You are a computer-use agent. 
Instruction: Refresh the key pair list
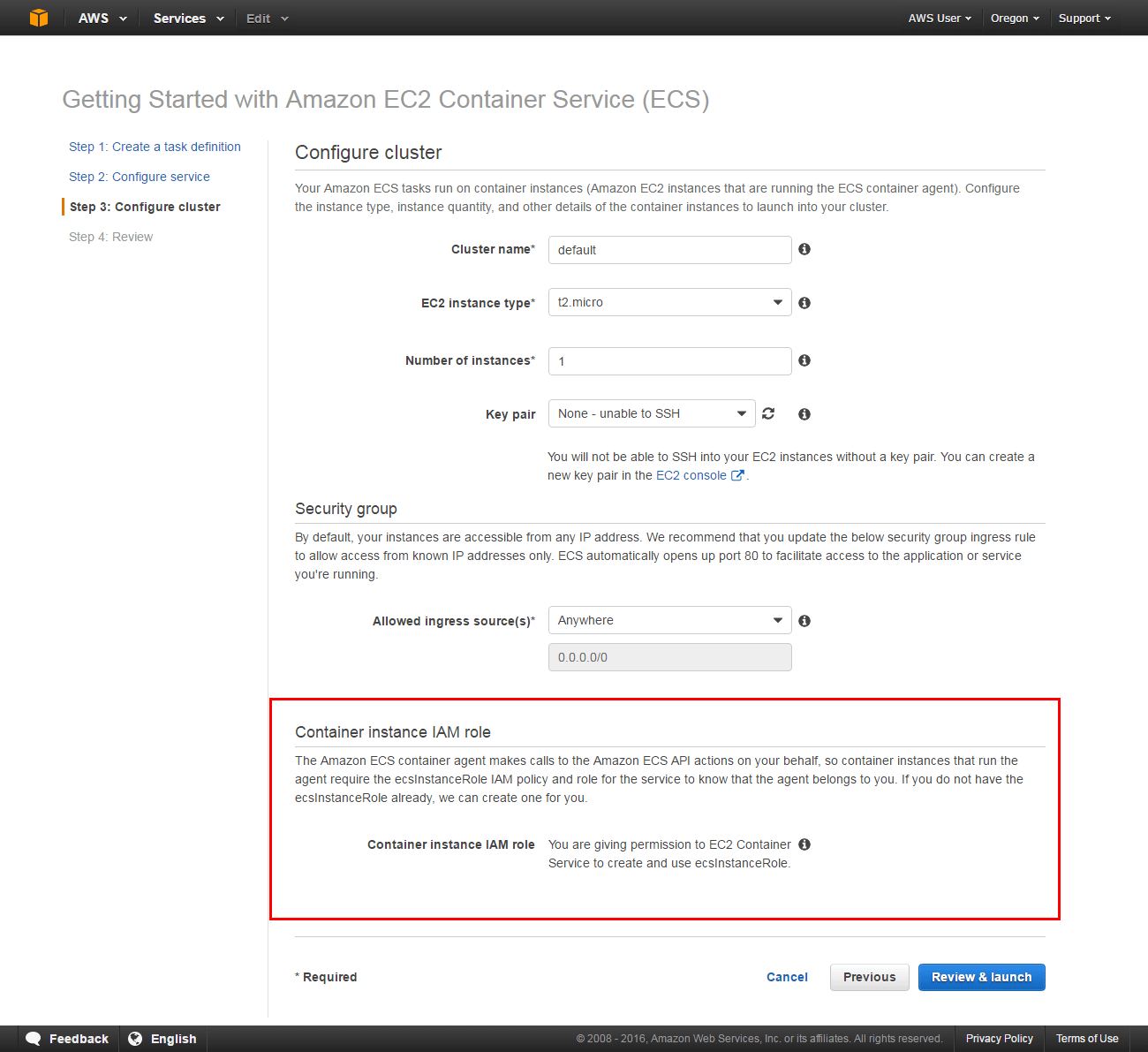click(767, 412)
